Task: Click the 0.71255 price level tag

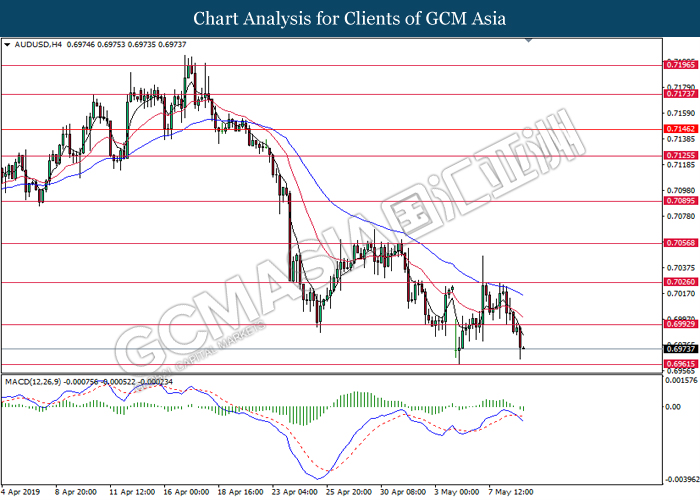Action: tap(680, 156)
